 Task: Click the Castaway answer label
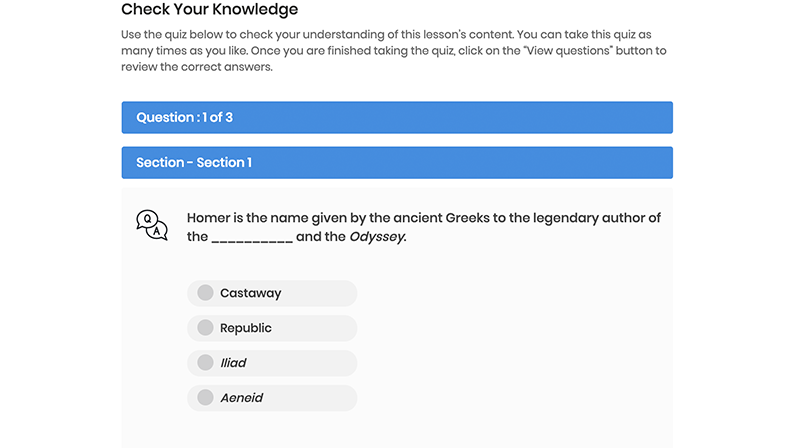250,293
